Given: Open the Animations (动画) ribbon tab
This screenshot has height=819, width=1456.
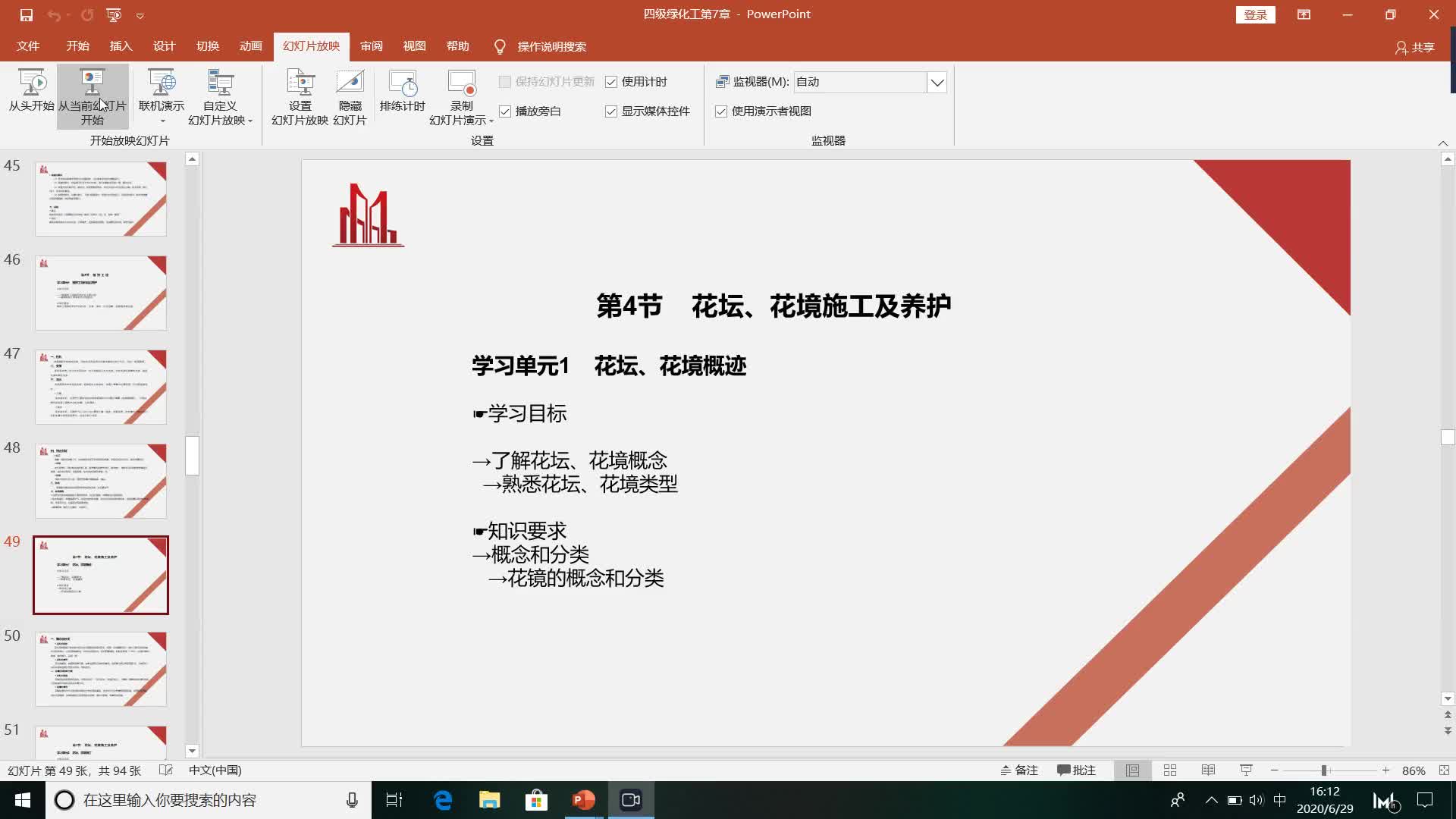Looking at the screenshot, I should pyautogui.click(x=250, y=46).
